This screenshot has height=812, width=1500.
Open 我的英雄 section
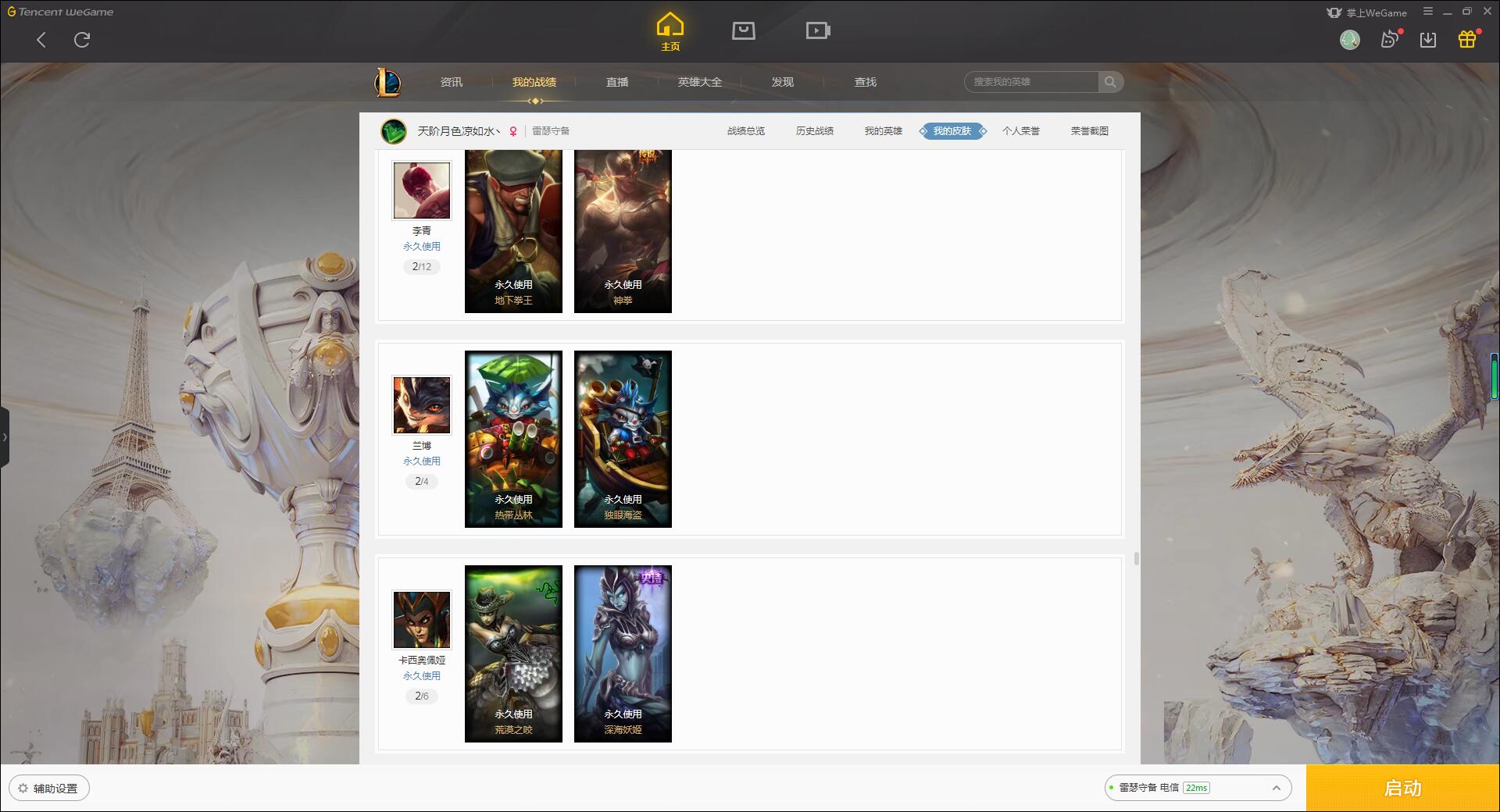[884, 131]
